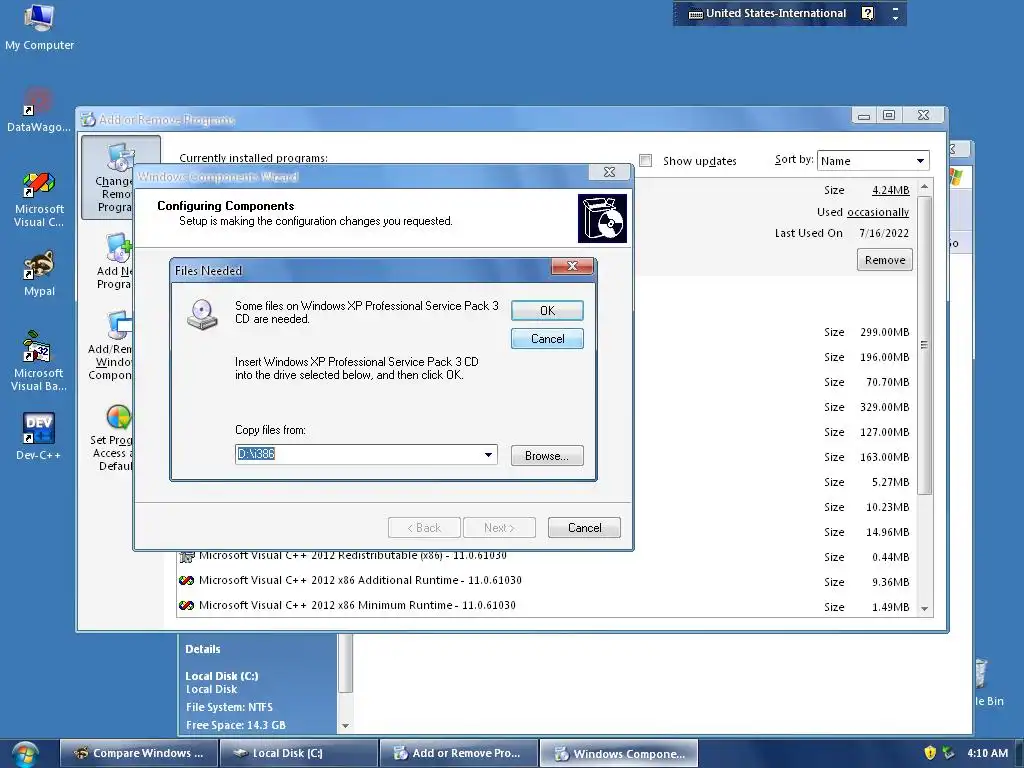This screenshot has width=1024, height=768.
Task: Click Cancel in Windows Components Wizard
Action: pyautogui.click(x=584, y=528)
